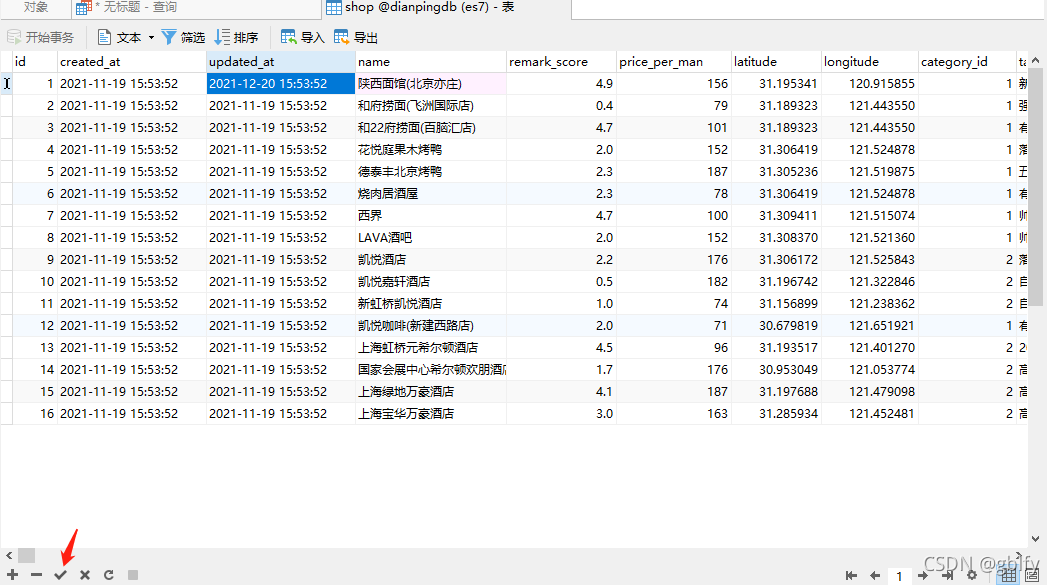Viewport: 1055px width, 585px height.
Task: Switch to the untitled query (无标题 - 查询) tab
Action: pyautogui.click(x=196, y=7)
